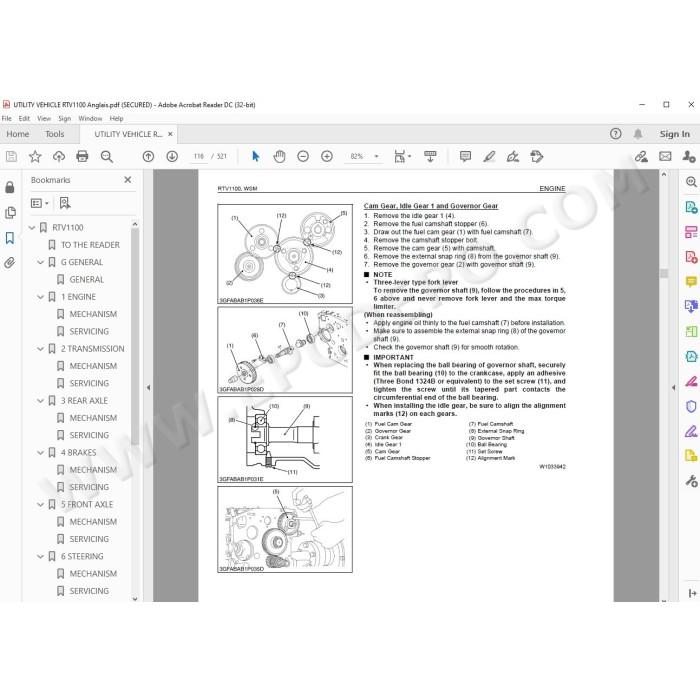The height and width of the screenshot is (700, 700).
Task: Switch to the Tools tab
Action: tap(54, 134)
